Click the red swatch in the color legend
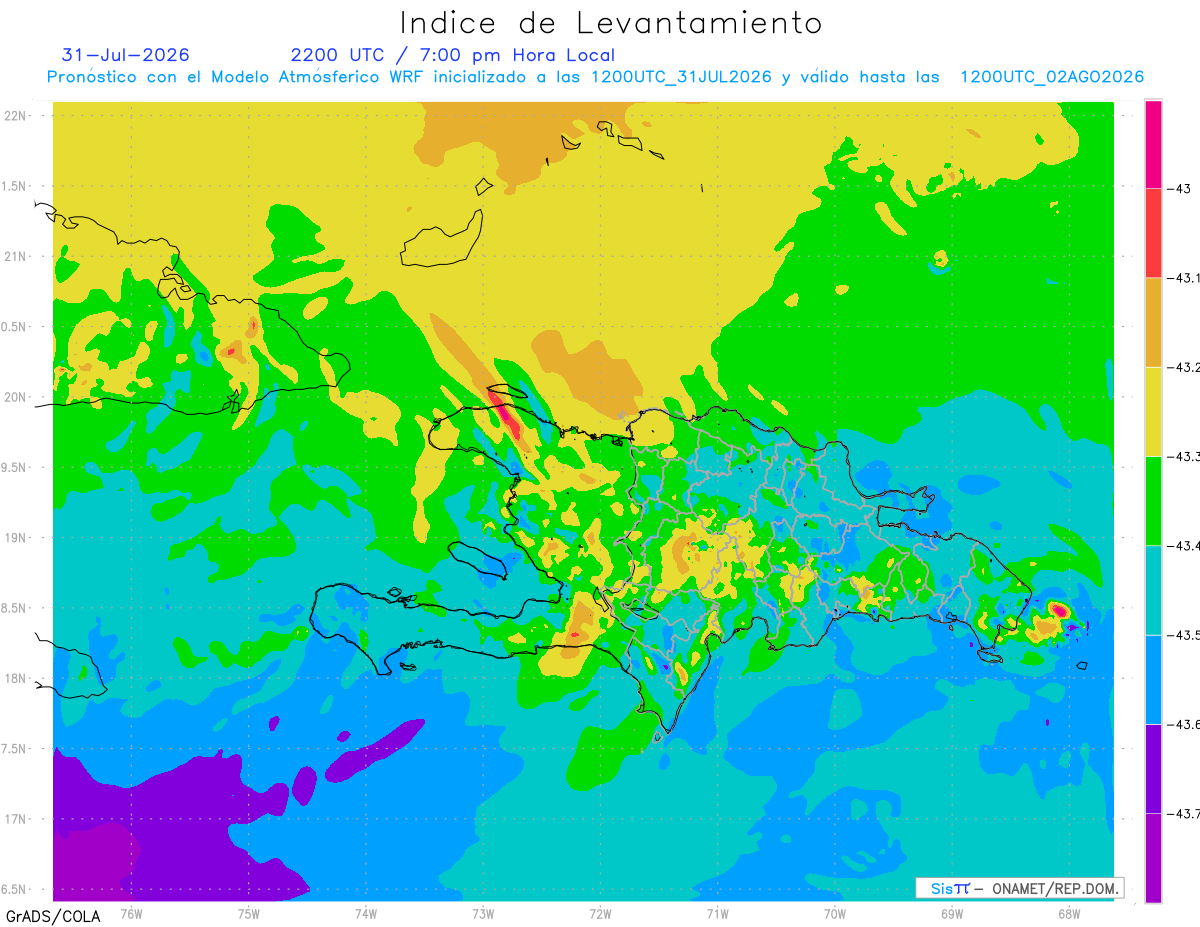 pos(1153,233)
